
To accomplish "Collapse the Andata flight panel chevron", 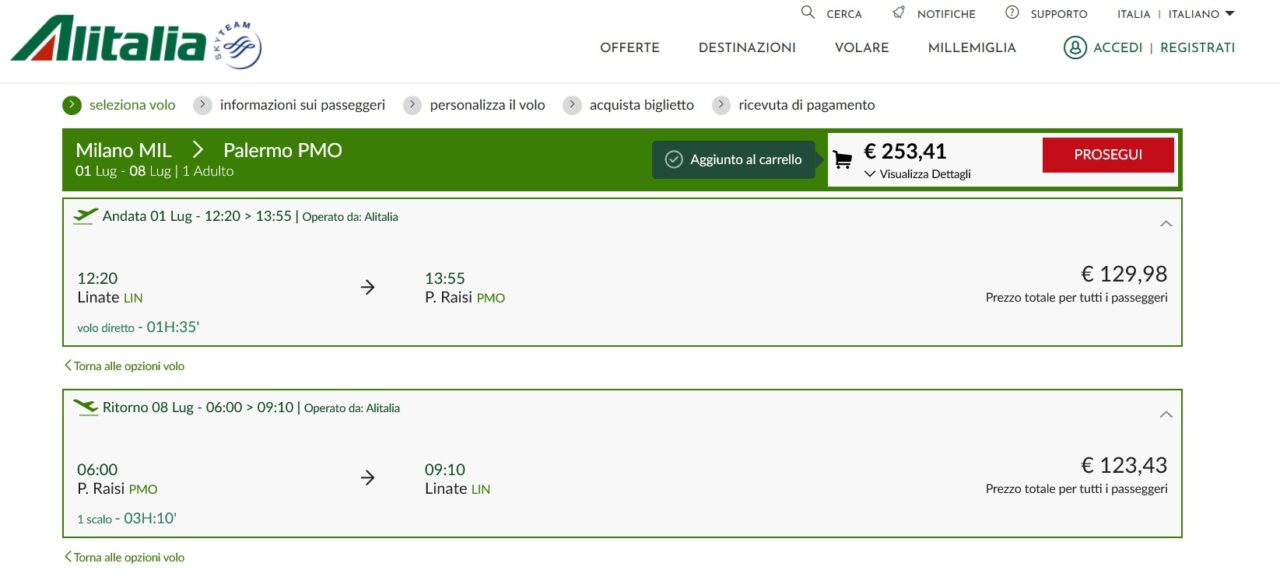I will 1166,224.
